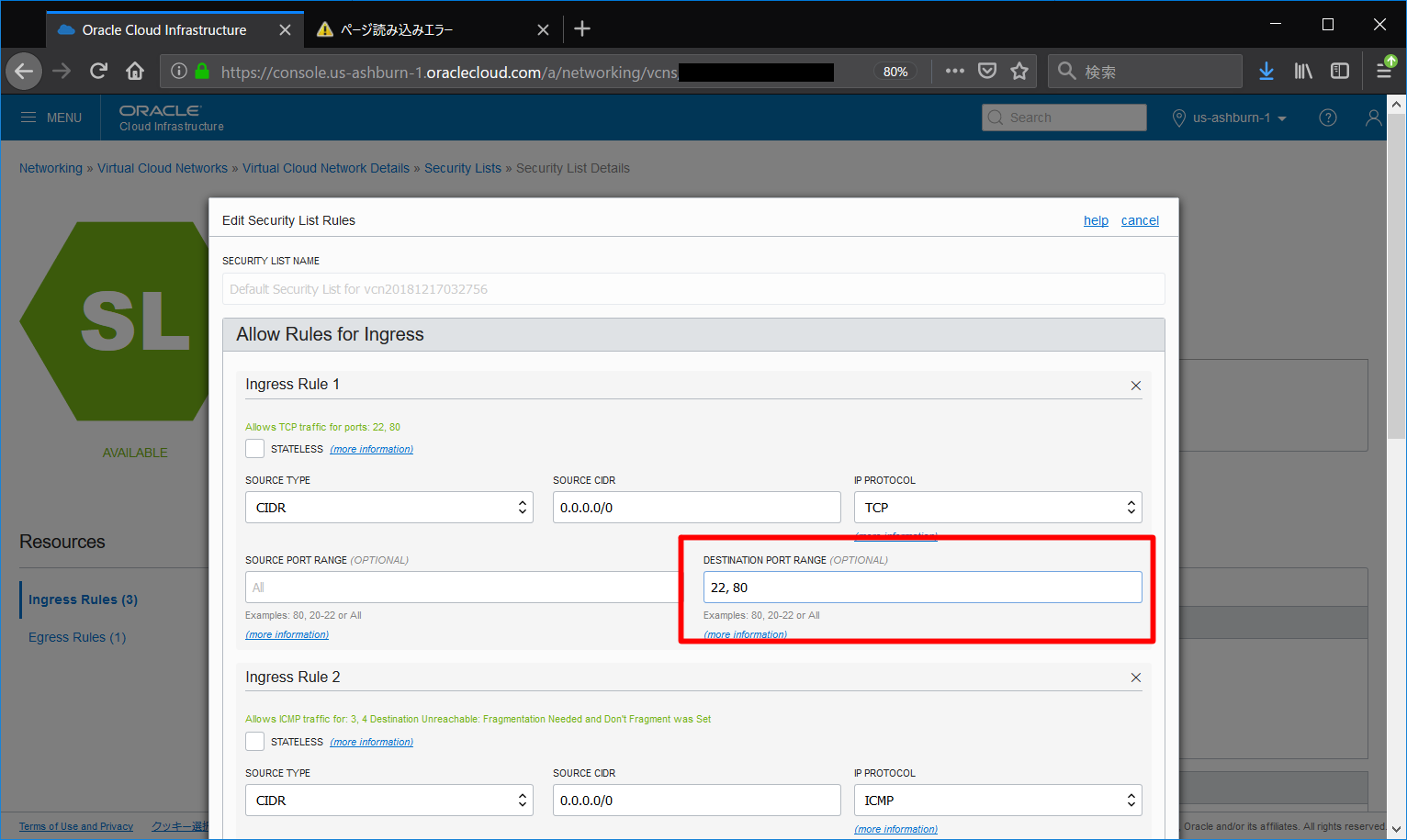Click Destination Port Range field with 22, 80
1407x840 pixels.
pyautogui.click(x=922, y=588)
